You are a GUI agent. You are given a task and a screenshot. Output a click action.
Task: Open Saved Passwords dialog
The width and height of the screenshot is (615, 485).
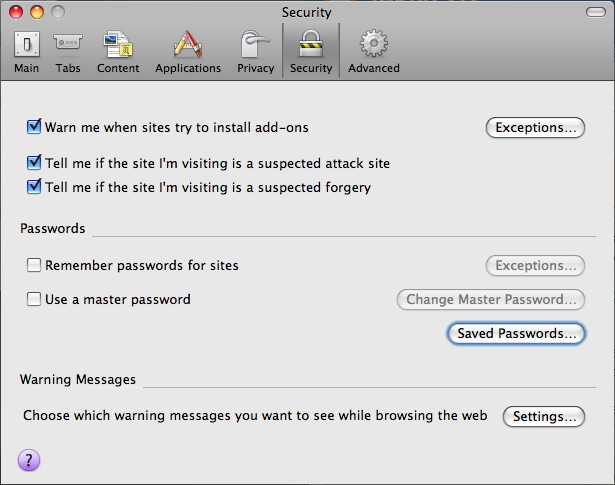516,334
